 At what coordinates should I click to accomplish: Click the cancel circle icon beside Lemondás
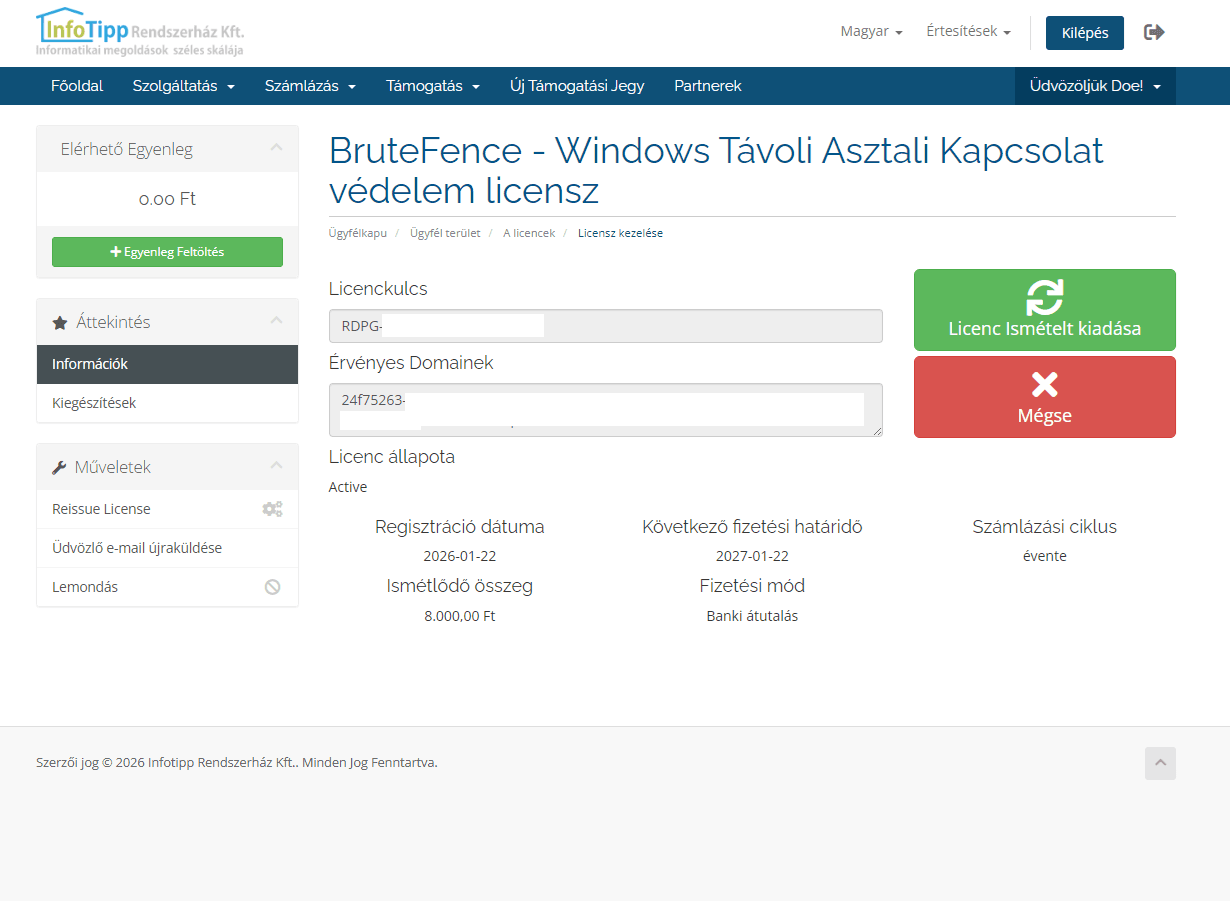pyautogui.click(x=272, y=587)
